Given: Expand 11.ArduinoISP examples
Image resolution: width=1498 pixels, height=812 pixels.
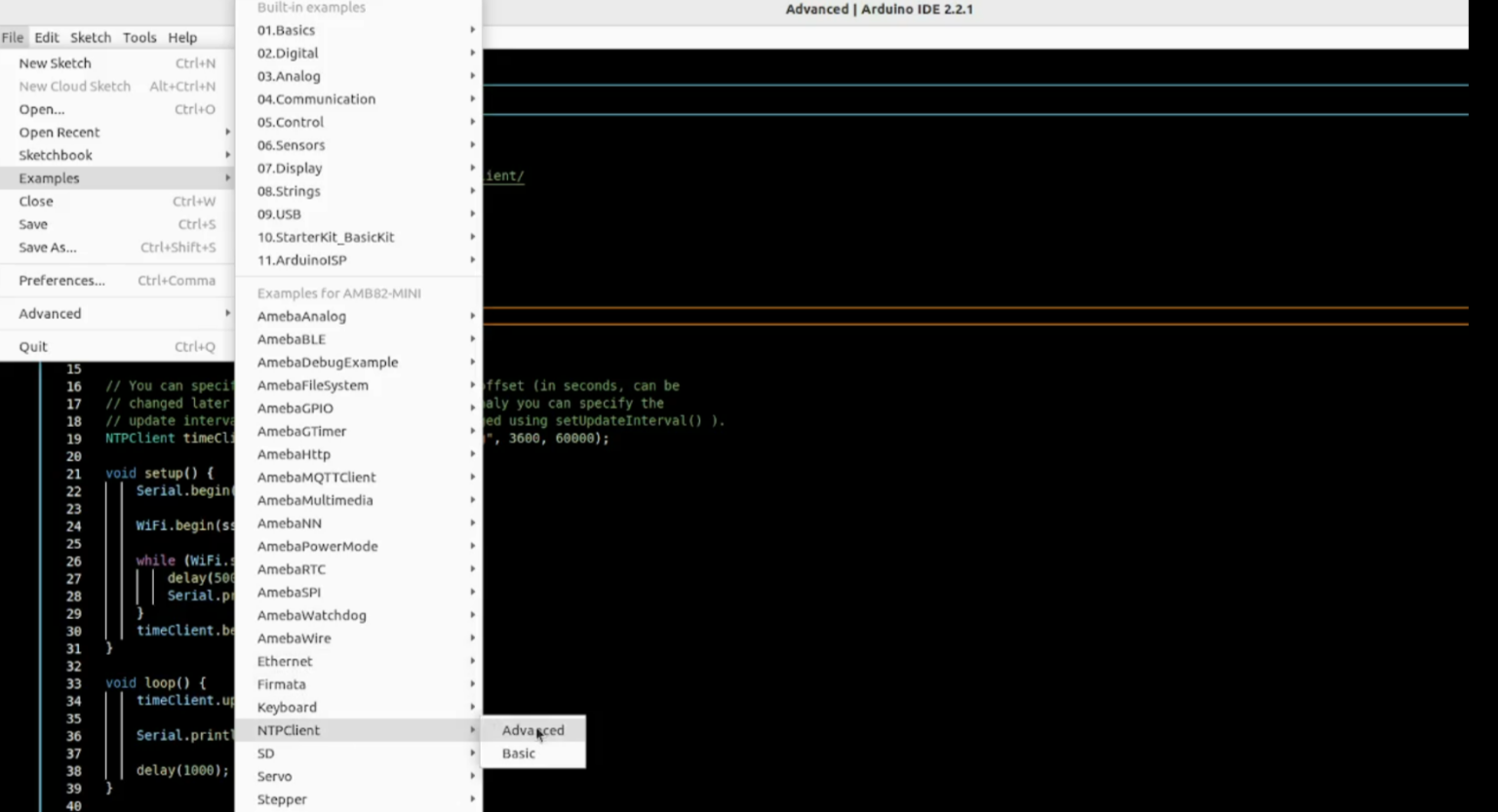Looking at the screenshot, I should [359, 260].
